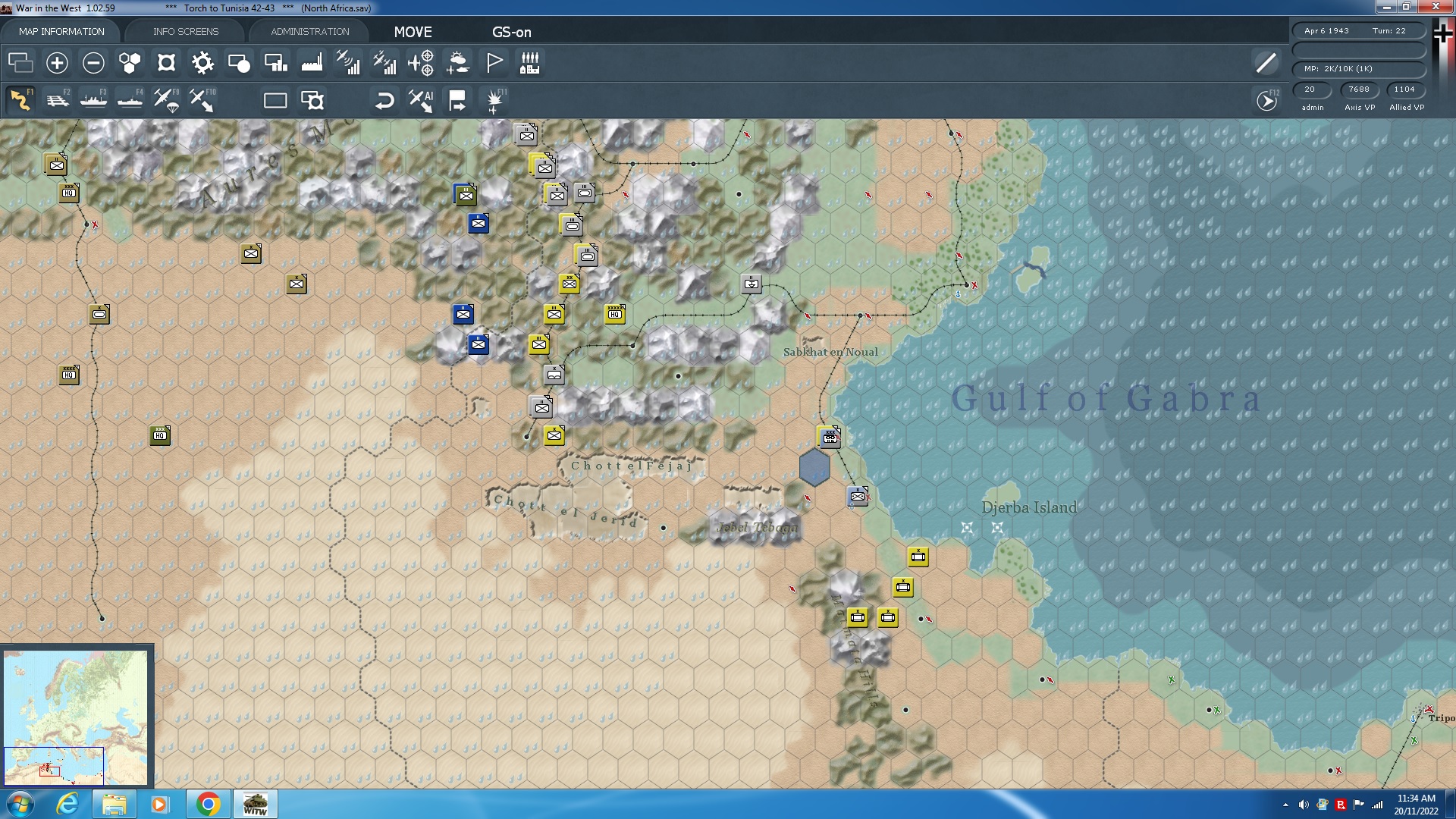Click the admin points value 20
Screen dimensions: 1456x819
(1310, 89)
